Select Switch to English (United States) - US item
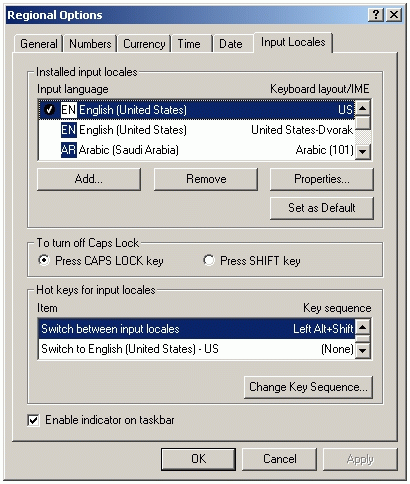This screenshot has width=410, height=484. click(197, 349)
